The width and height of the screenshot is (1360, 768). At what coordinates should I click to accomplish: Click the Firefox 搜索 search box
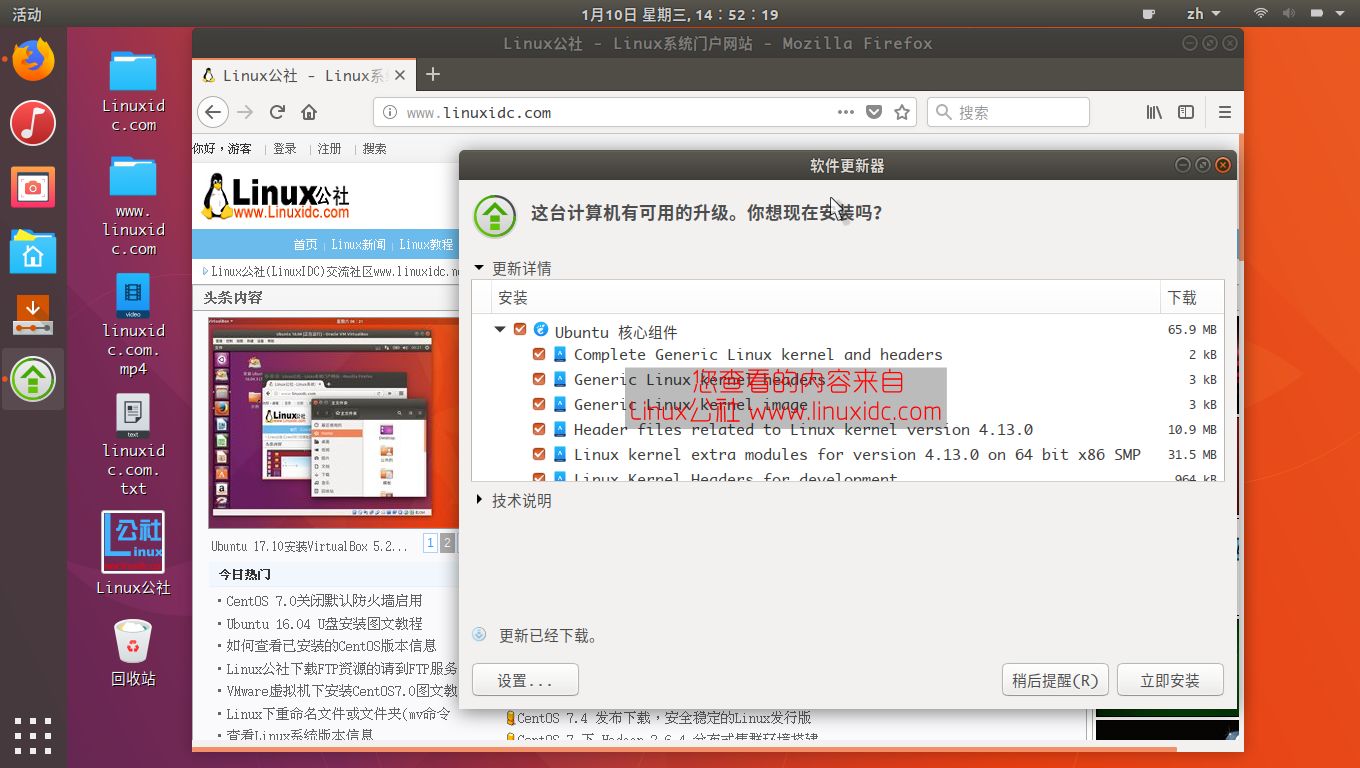1008,112
